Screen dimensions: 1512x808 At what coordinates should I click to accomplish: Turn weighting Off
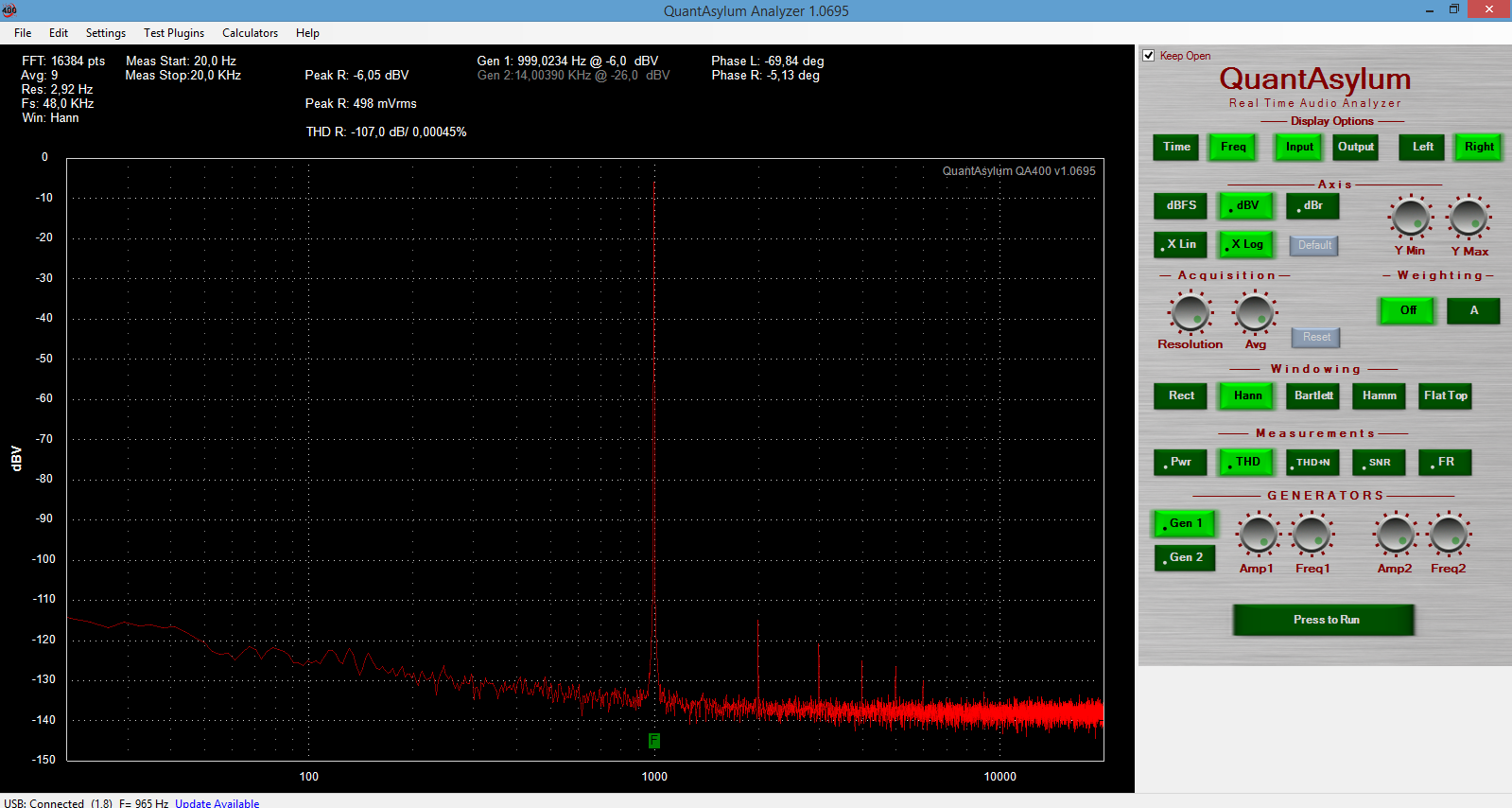point(1408,310)
